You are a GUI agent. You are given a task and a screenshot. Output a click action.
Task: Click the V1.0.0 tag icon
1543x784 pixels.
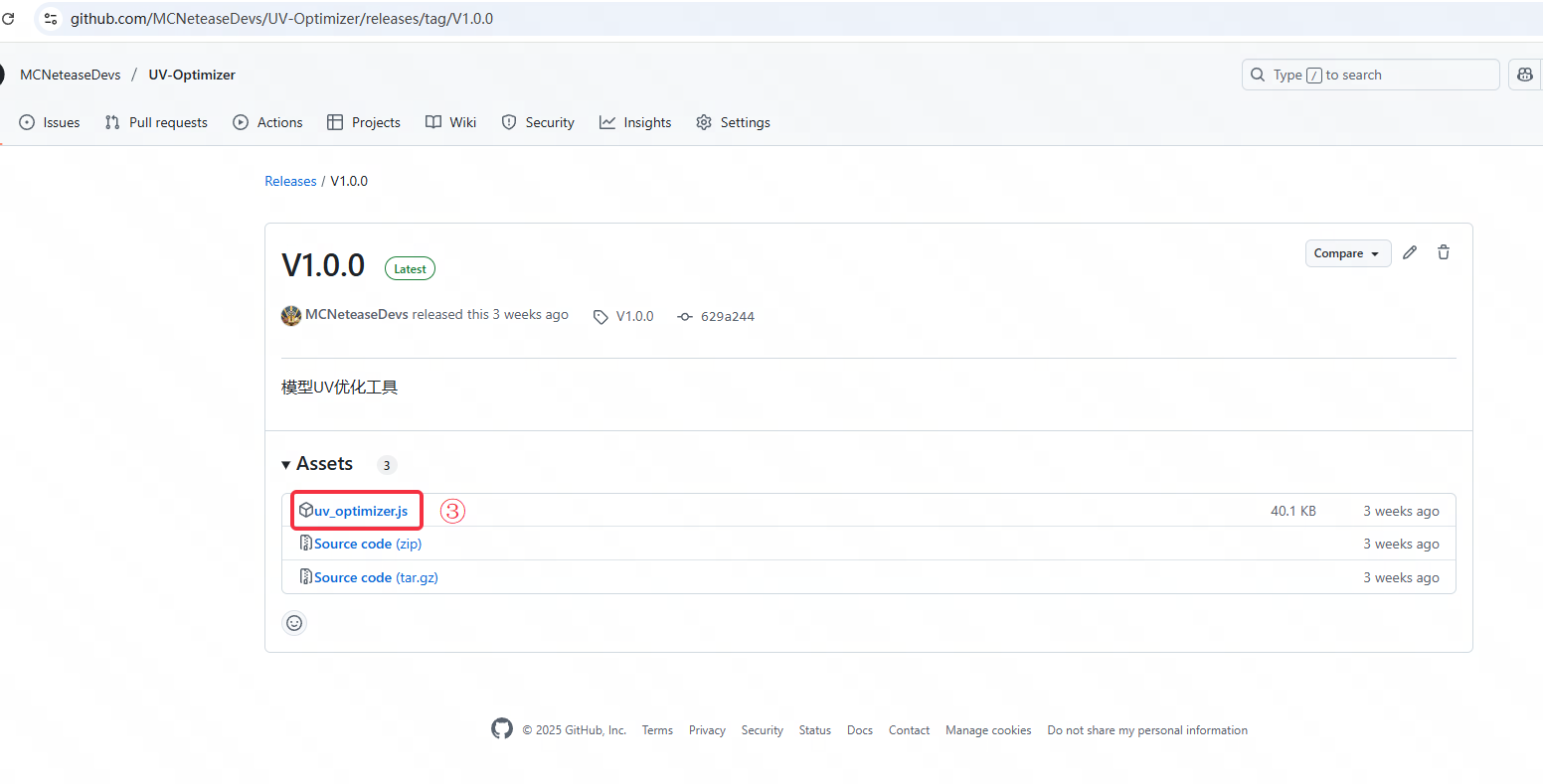600,316
